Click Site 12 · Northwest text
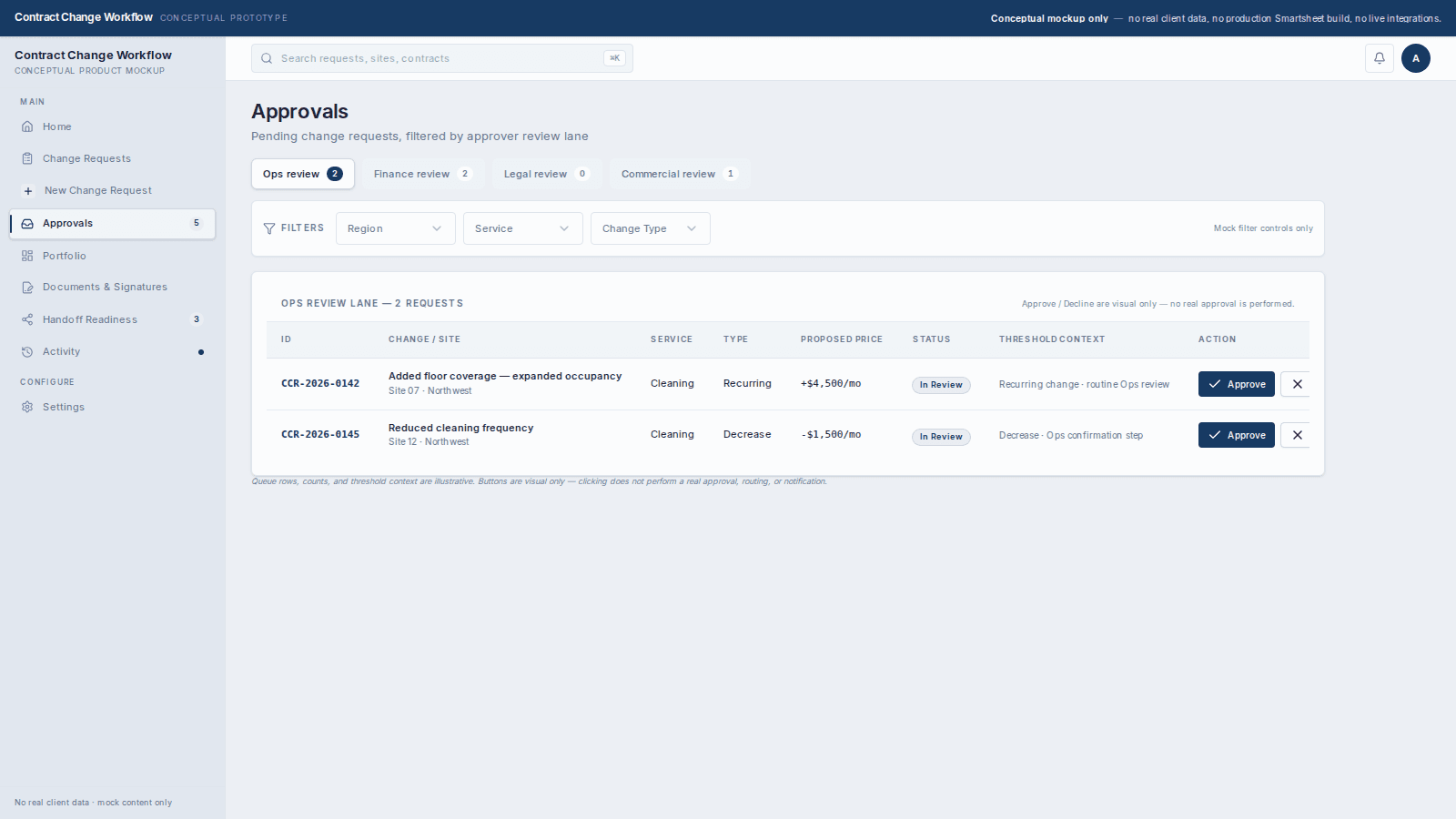The width and height of the screenshot is (1456, 819). point(429,442)
